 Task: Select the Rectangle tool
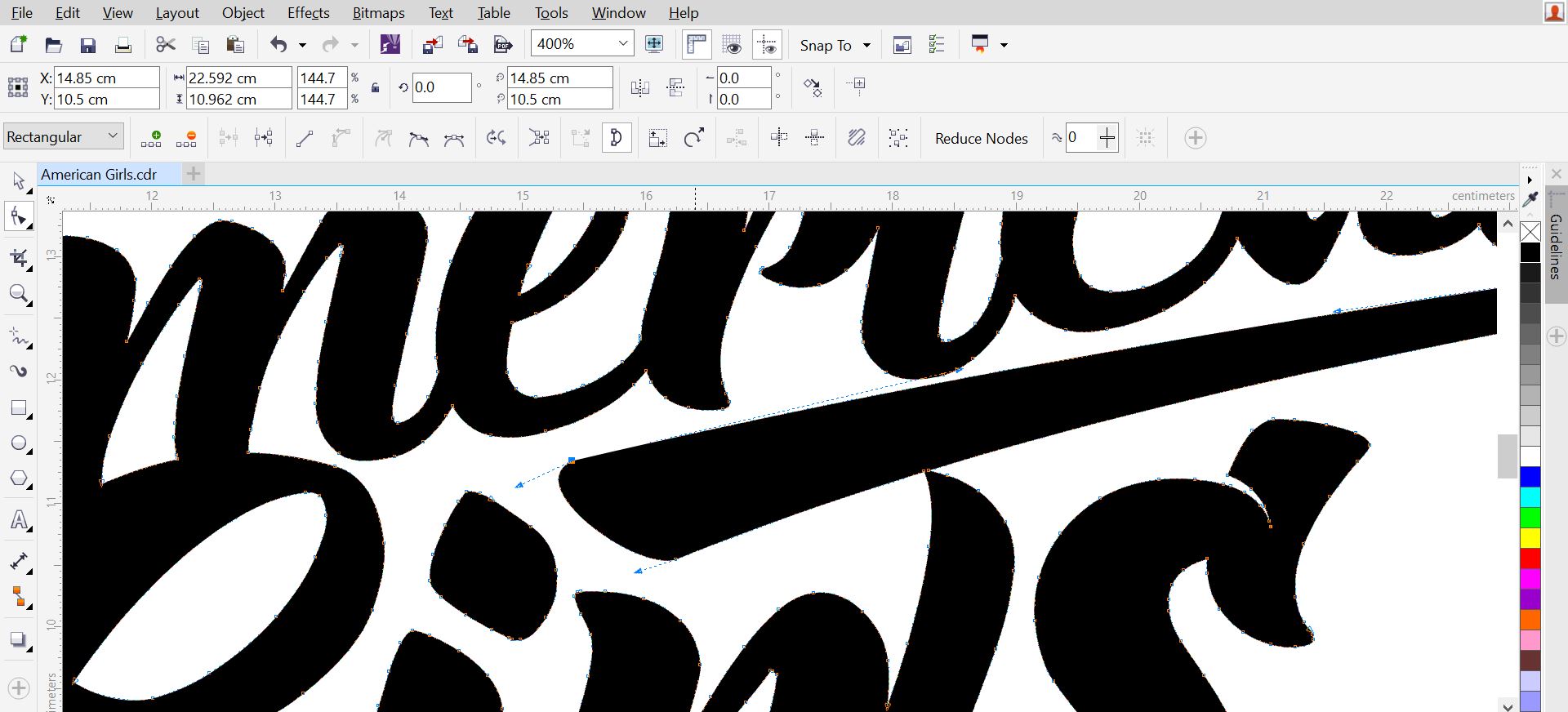pos(19,408)
